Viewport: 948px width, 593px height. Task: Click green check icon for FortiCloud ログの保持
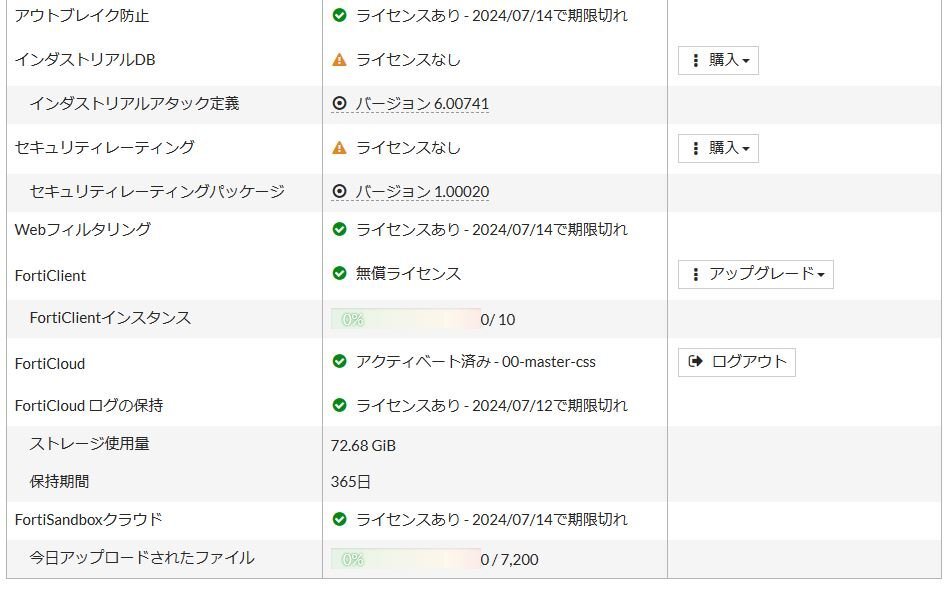coord(339,406)
